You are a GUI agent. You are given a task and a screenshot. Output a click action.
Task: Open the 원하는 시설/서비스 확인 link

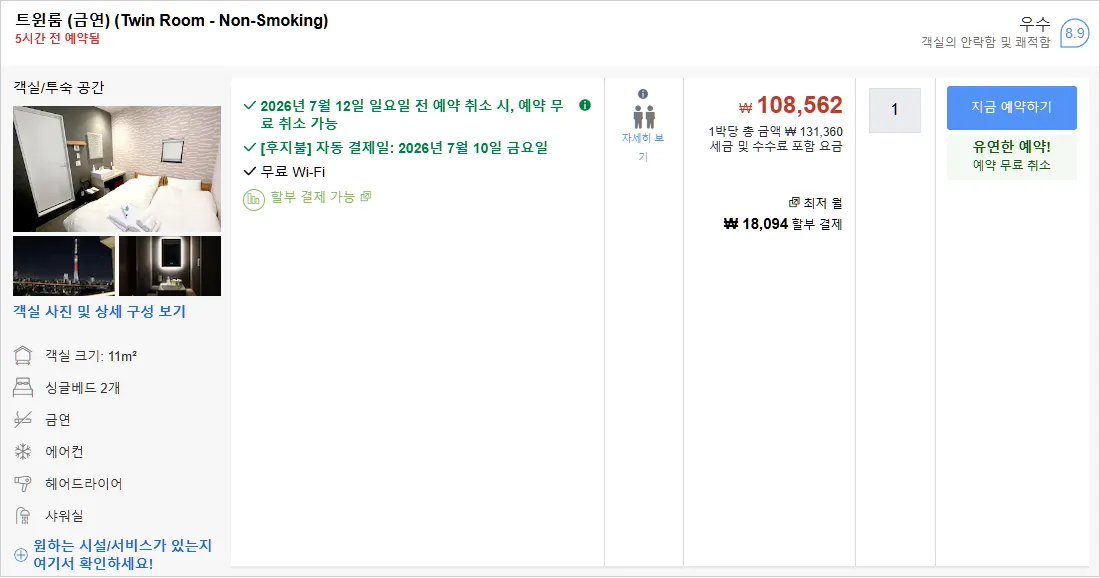123,554
